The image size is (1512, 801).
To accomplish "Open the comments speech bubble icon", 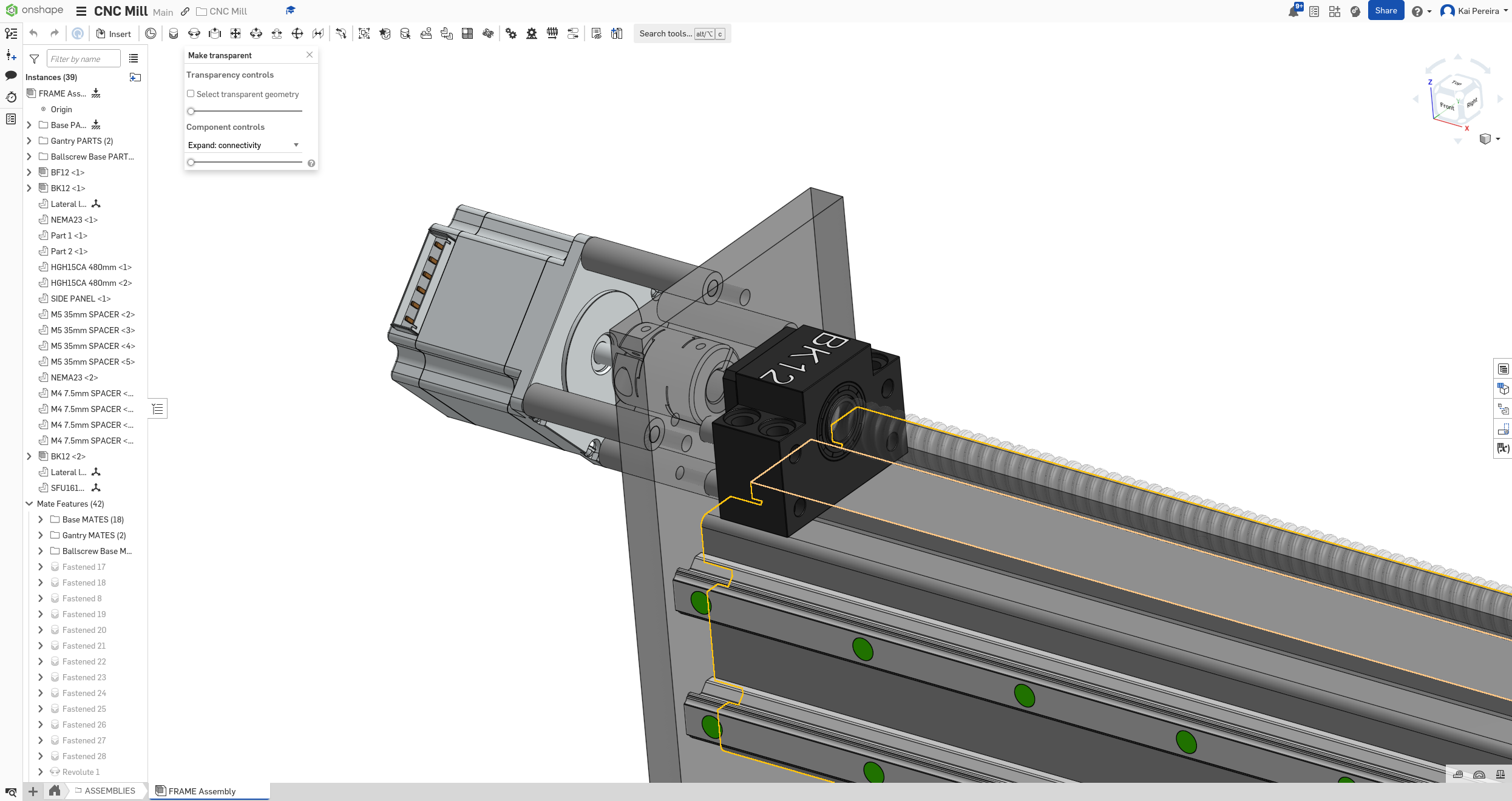I will 11,76.
